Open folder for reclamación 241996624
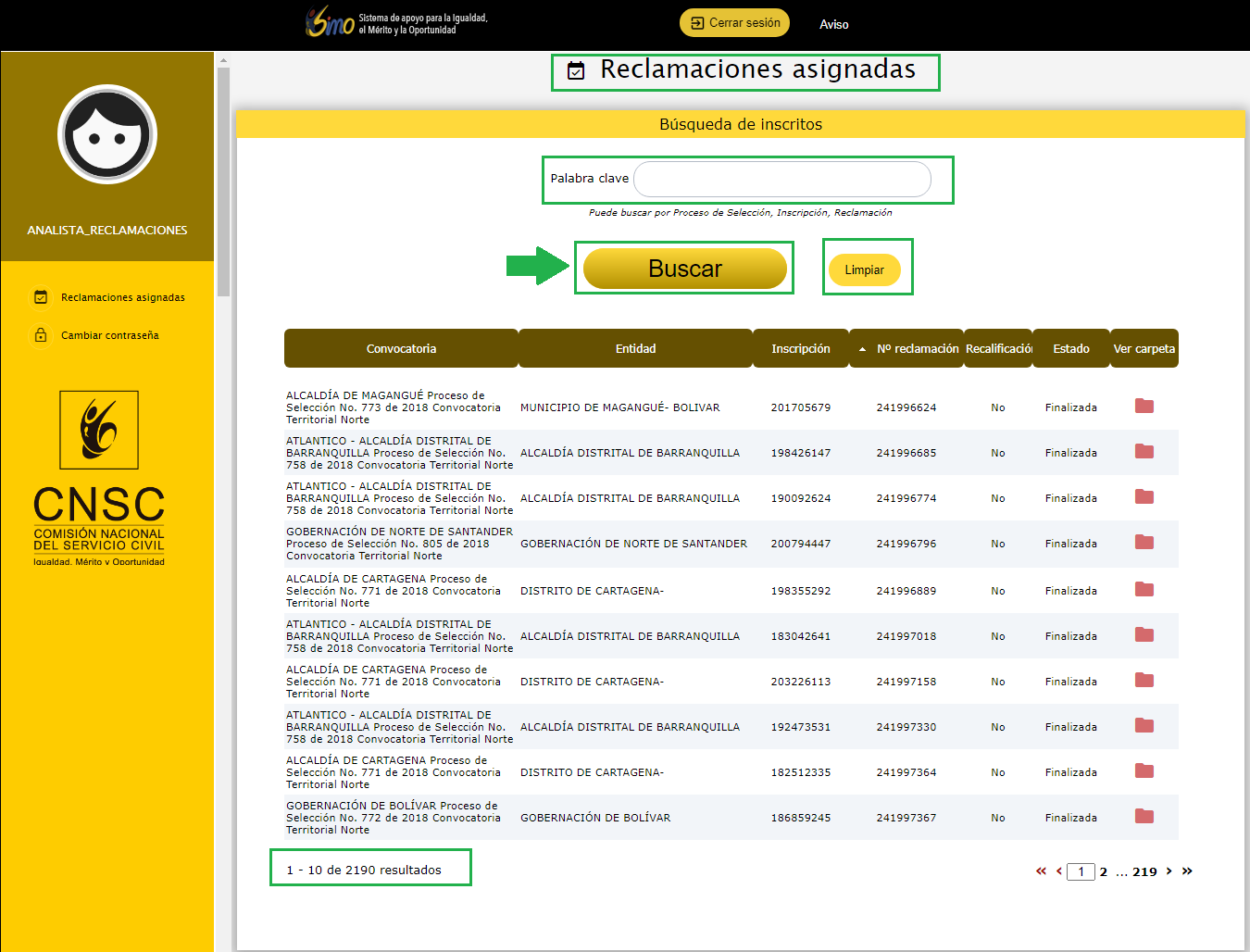Image resolution: width=1250 pixels, height=952 pixels. pyautogui.click(x=1144, y=407)
